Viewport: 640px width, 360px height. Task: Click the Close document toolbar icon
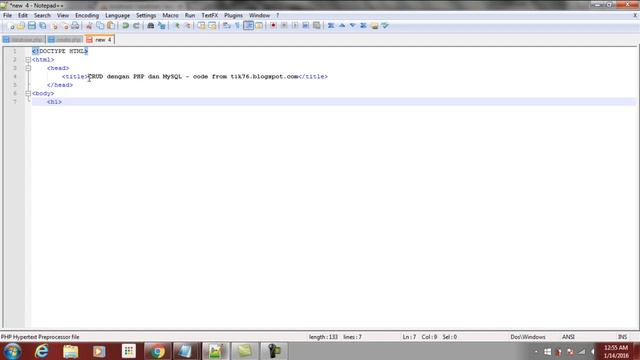tap(54, 26)
